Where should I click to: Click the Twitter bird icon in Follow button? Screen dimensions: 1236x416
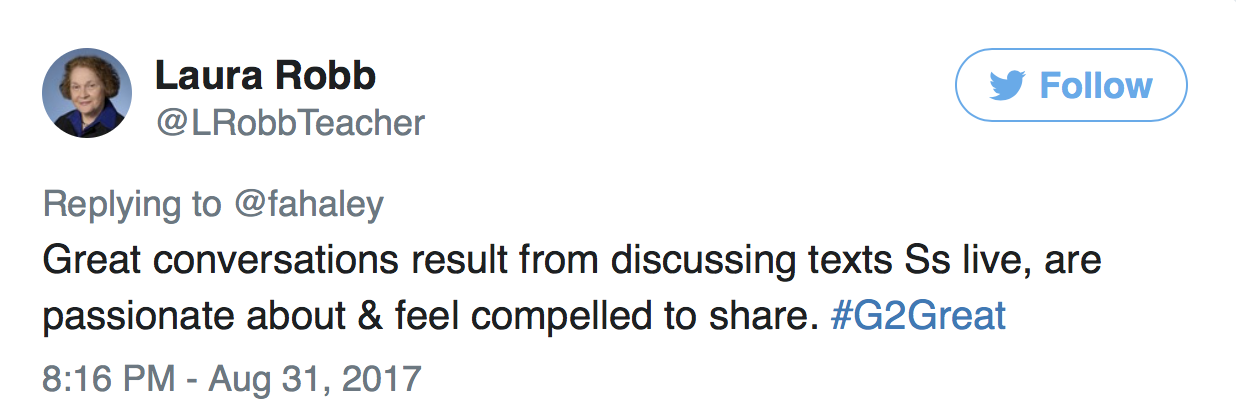1009,86
